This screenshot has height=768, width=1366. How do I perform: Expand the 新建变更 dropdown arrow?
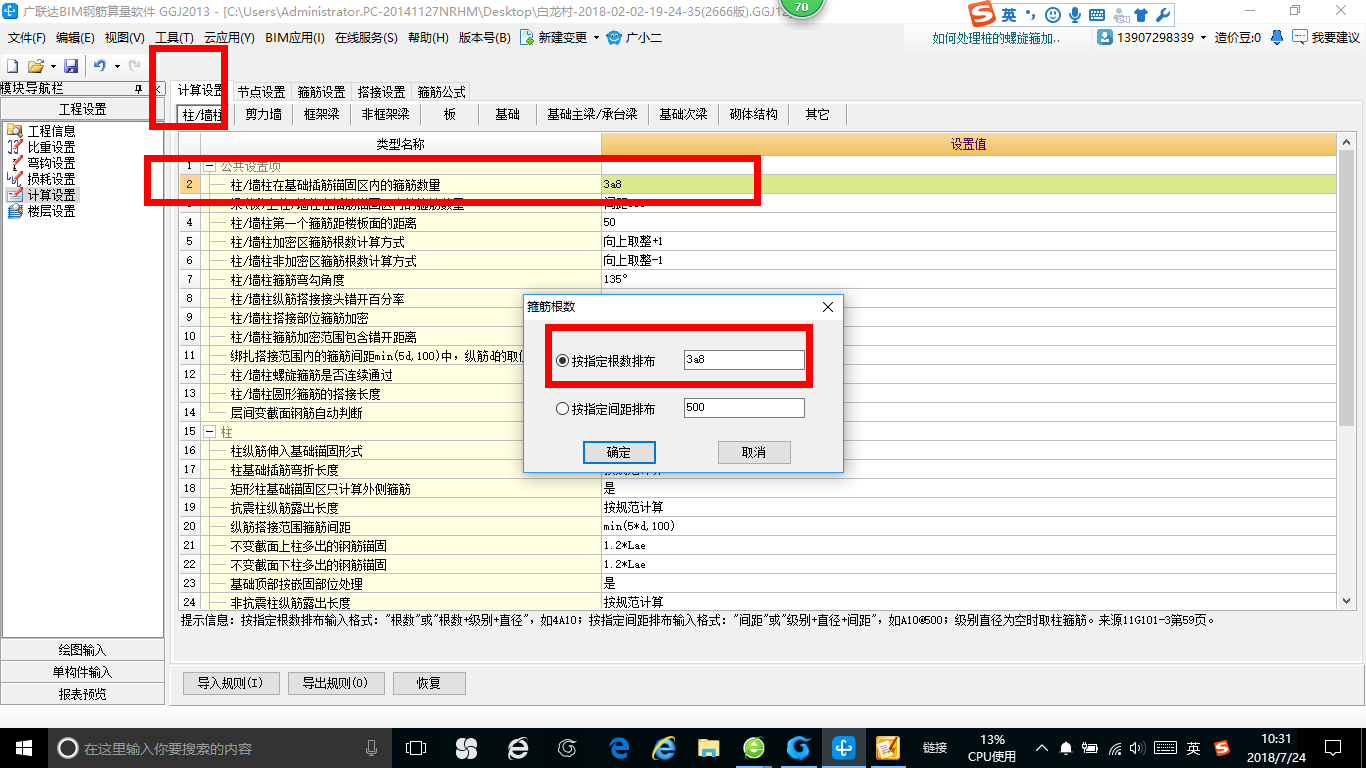[596, 38]
